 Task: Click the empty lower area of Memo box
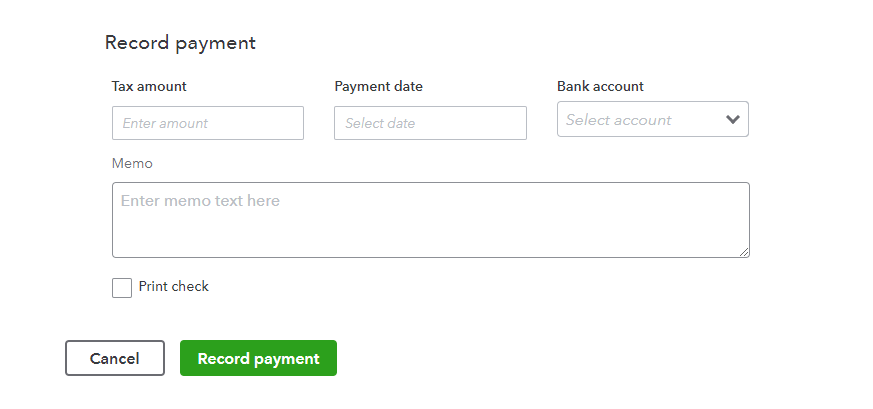click(430, 240)
